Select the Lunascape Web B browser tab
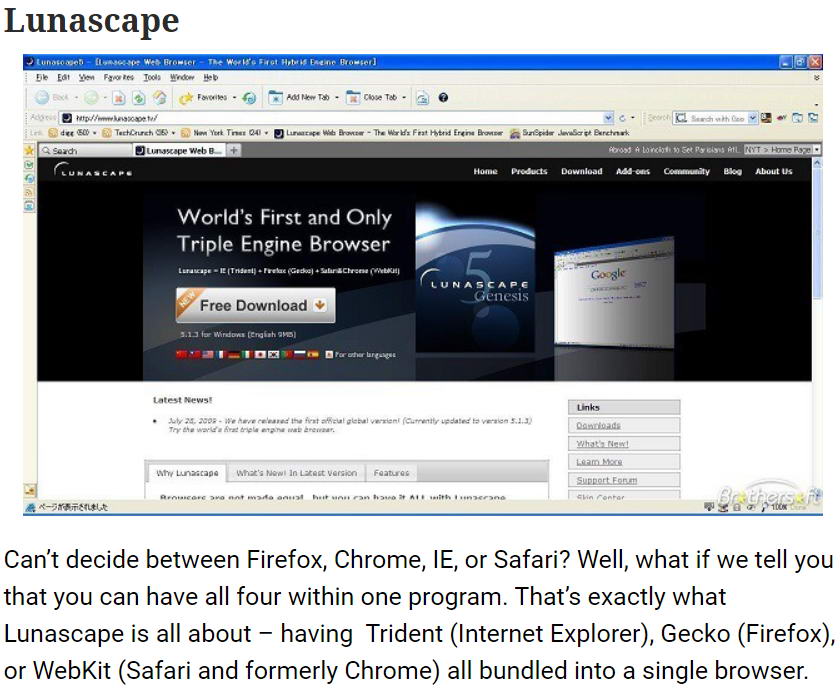Viewport: 840px width, 688px height. (180, 150)
